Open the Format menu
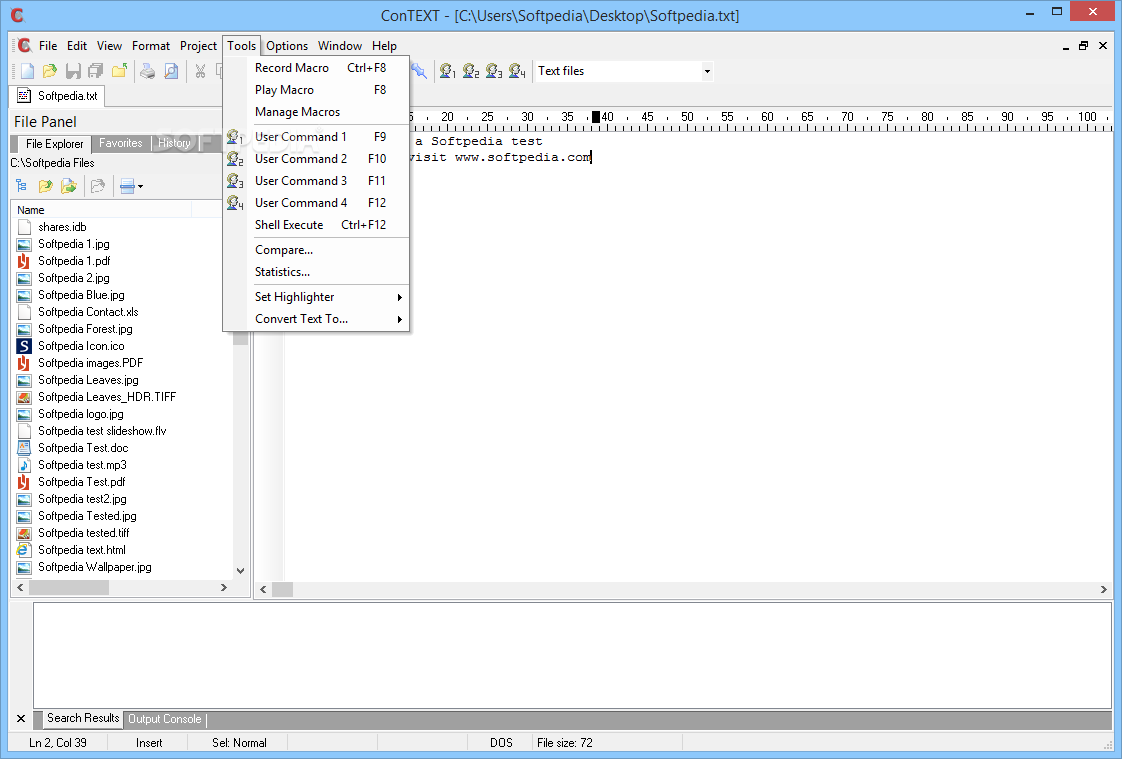 pos(151,46)
